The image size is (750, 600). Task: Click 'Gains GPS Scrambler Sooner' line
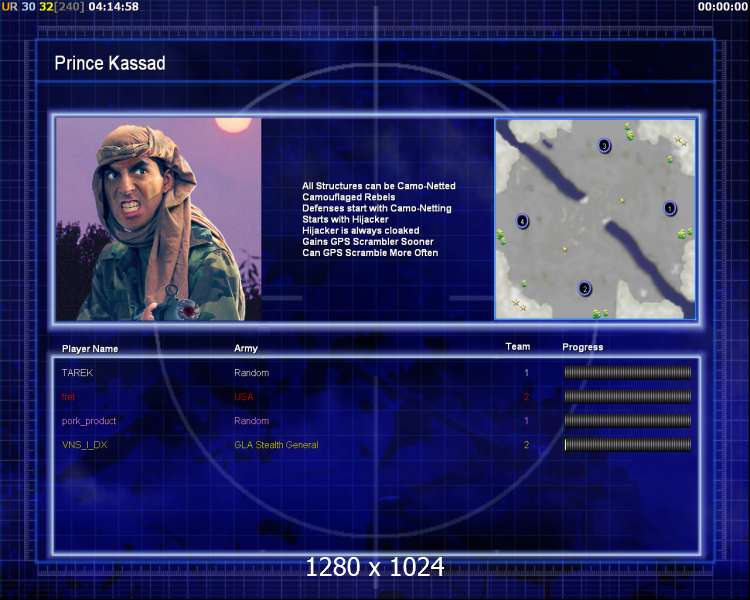tap(368, 242)
